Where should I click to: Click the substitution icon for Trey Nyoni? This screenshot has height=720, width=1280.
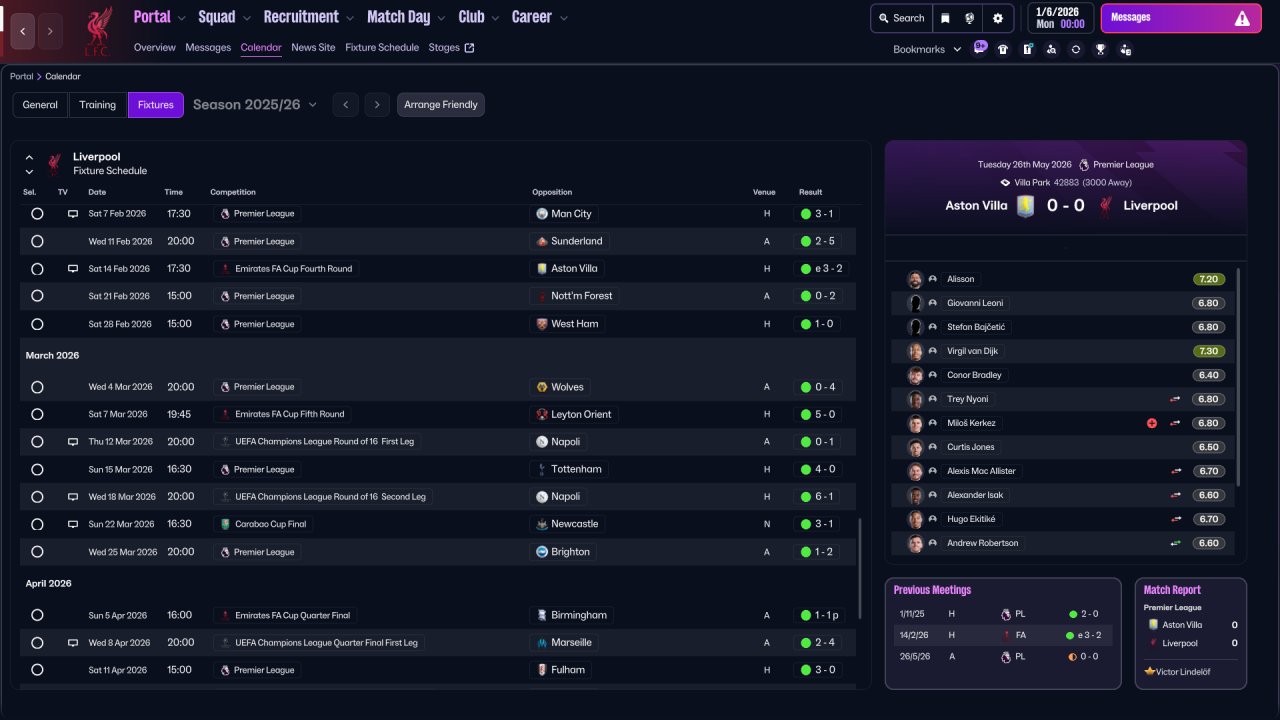coord(1176,399)
